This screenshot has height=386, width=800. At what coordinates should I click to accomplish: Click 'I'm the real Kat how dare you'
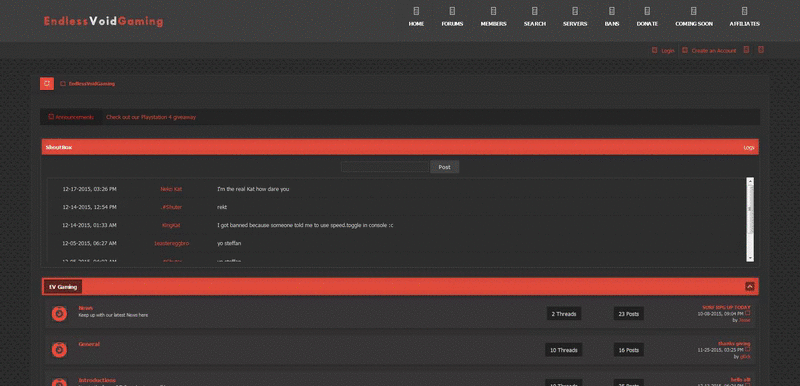[253, 189]
